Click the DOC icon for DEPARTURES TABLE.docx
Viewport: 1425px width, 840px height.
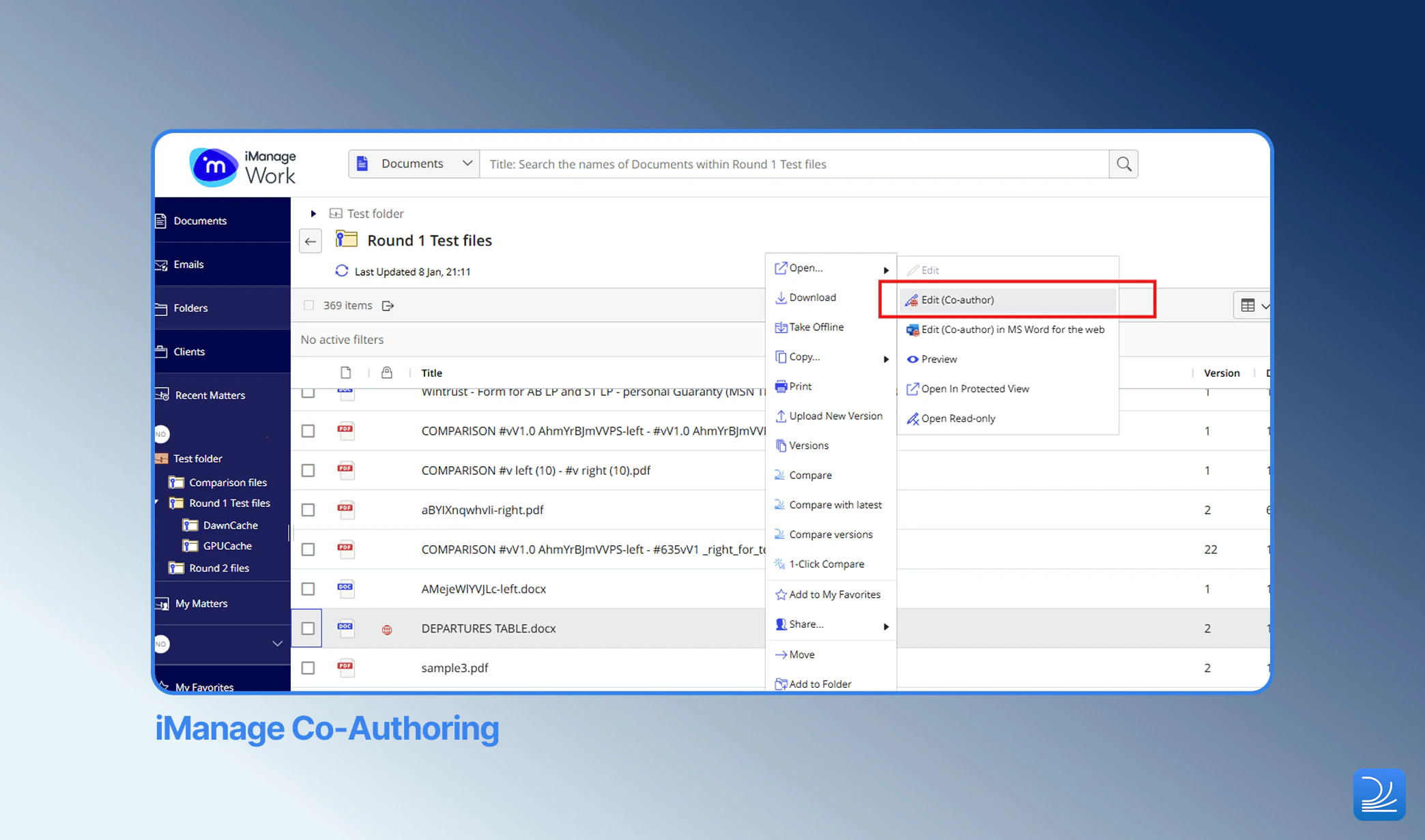click(345, 628)
